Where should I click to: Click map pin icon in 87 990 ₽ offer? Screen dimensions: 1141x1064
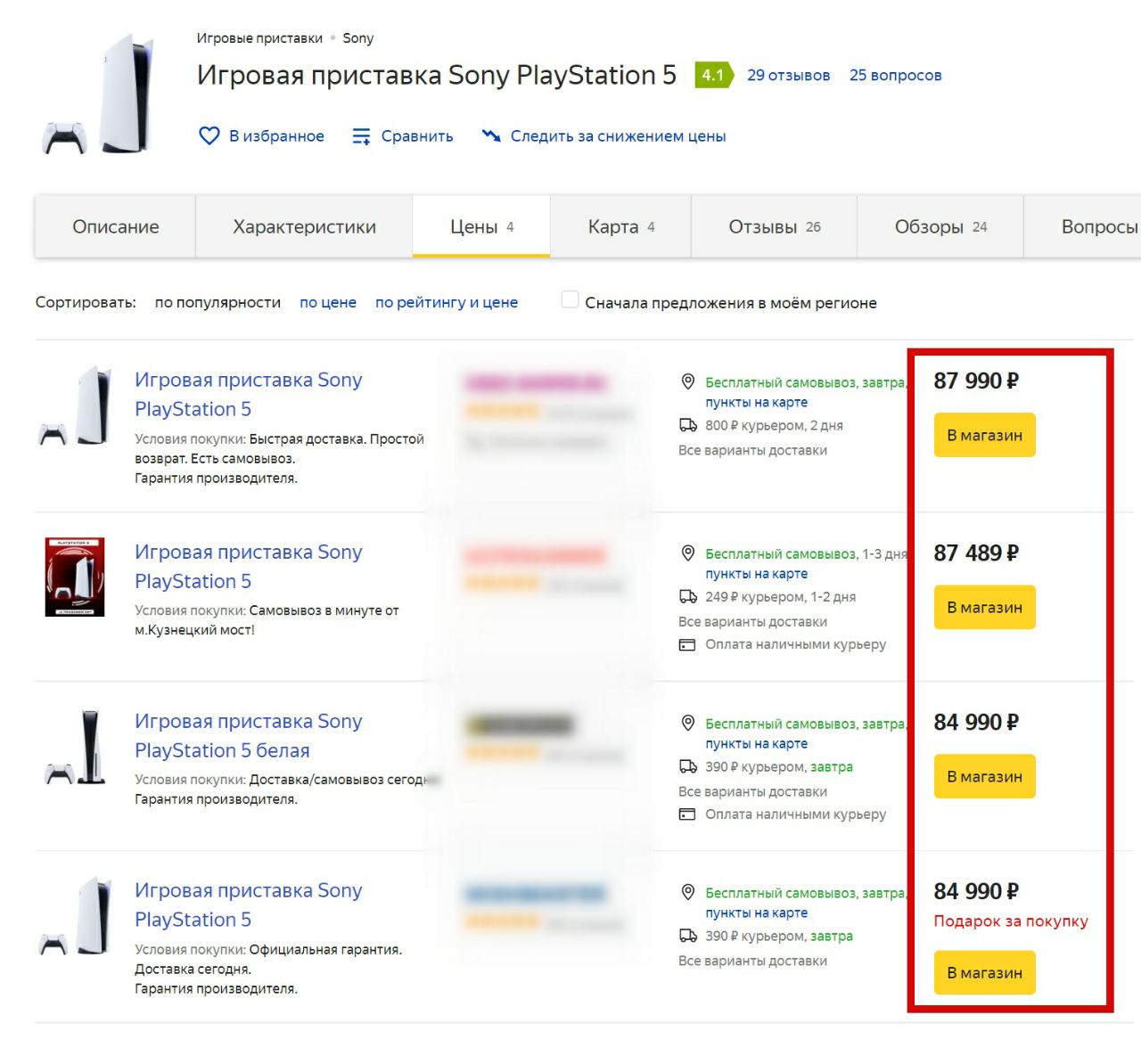[x=688, y=381]
